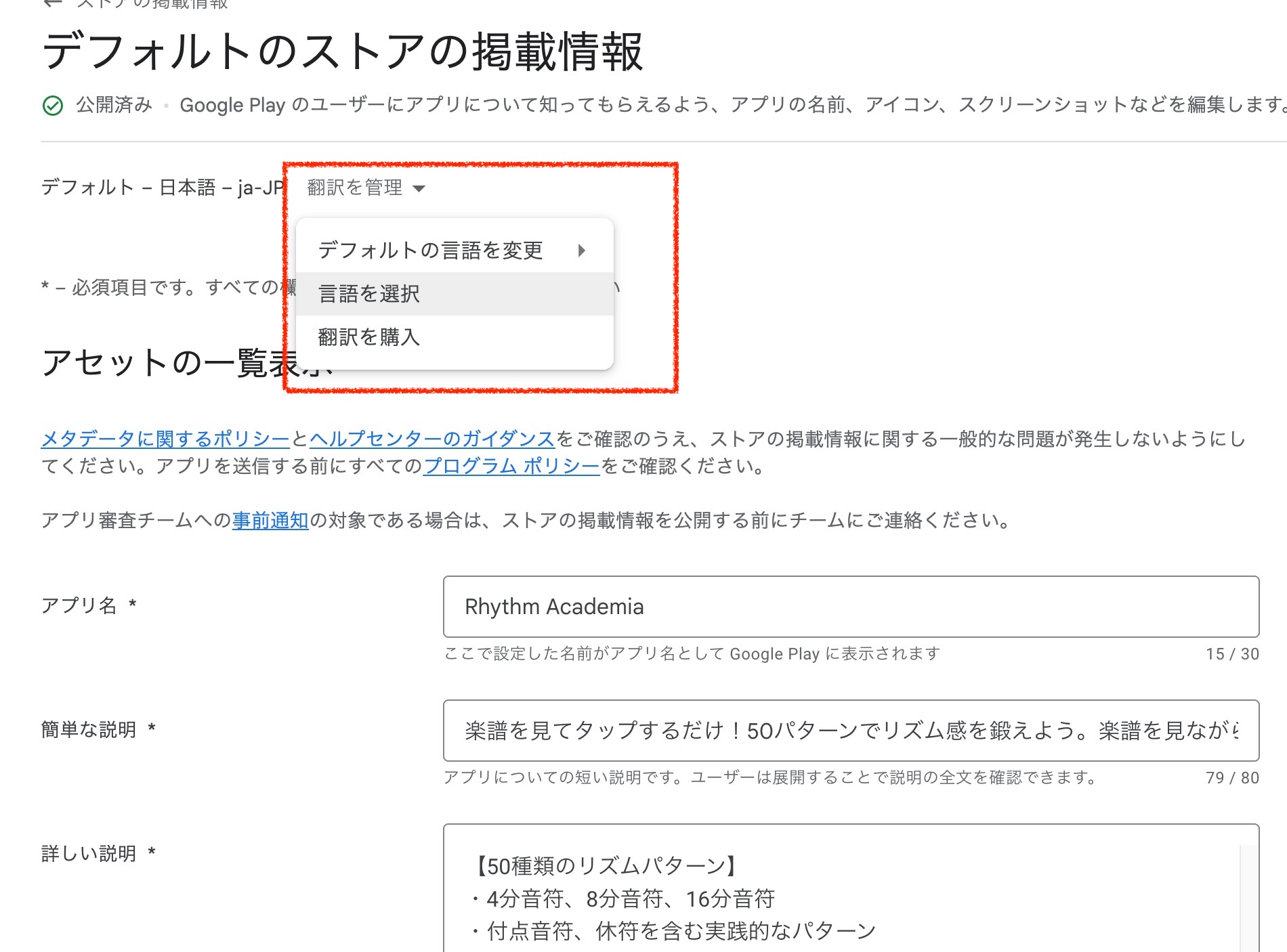Viewport: 1287px width, 952px height.
Task: Click the caret arrow beside 翻訳を管理
Action: [x=419, y=188]
